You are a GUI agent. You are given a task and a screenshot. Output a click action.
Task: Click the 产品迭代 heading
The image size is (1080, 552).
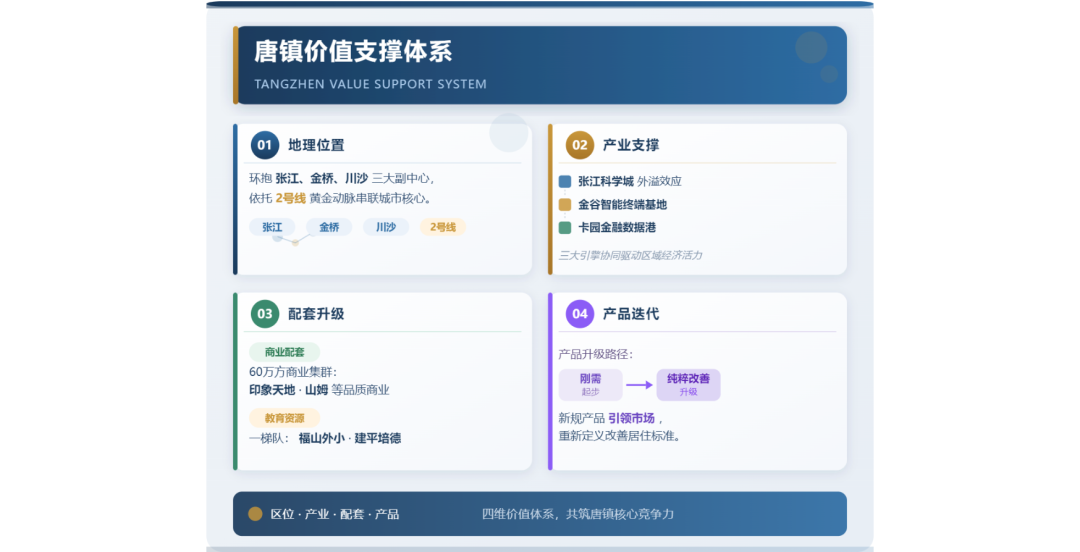[631, 314]
